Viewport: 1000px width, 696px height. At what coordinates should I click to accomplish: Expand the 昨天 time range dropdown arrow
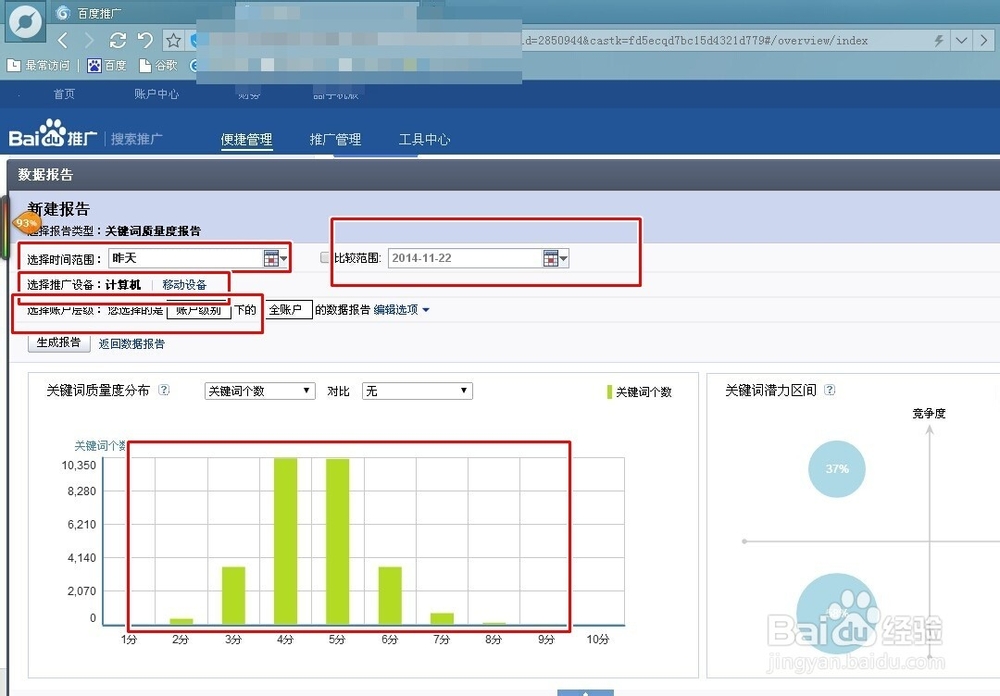[x=284, y=258]
